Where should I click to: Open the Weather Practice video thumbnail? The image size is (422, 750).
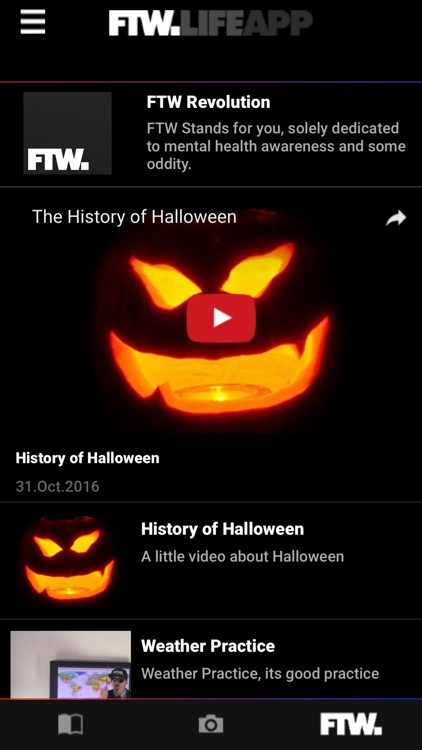[71, 664]
